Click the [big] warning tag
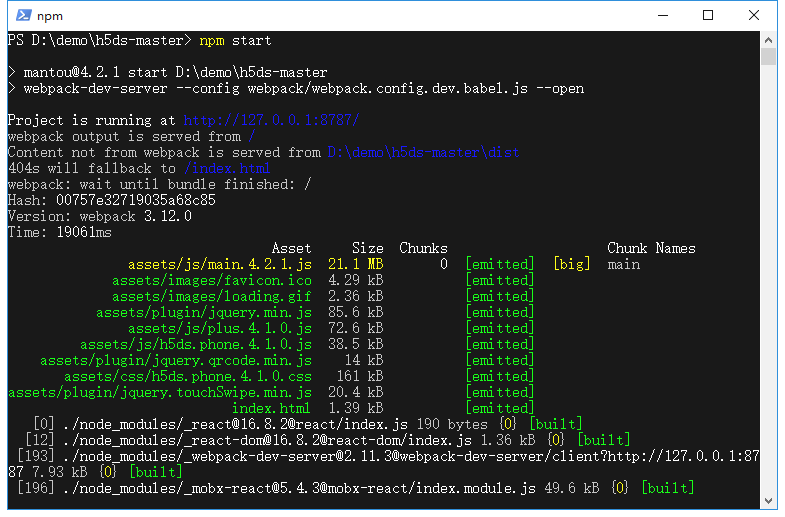 tap(572, 264)
